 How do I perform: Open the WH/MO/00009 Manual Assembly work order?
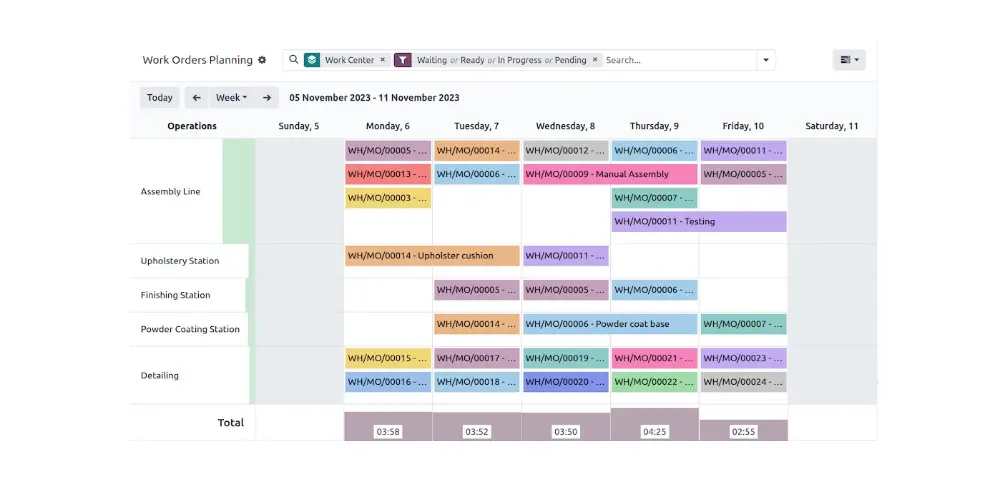tap(610, 174)
